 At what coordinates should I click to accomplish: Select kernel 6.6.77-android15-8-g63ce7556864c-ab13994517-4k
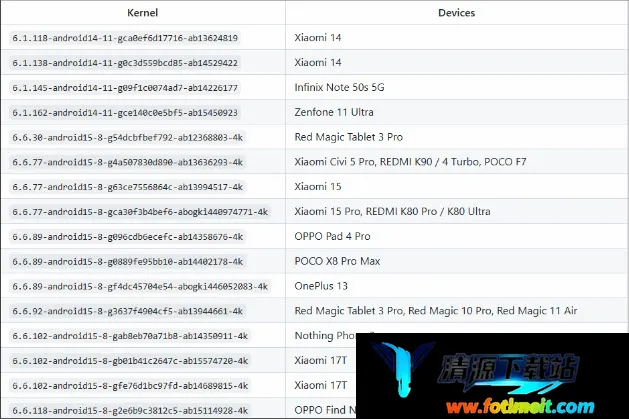(x=128, y=187)
